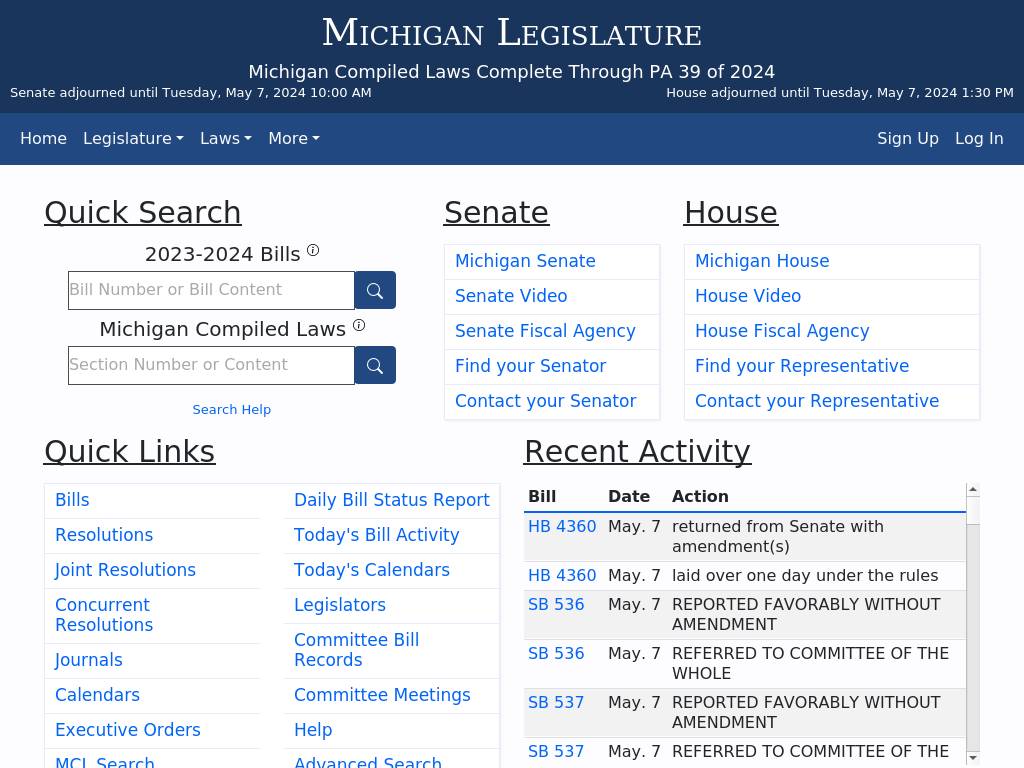The image size is (1024, 768).
Task: Open the Search Help link
Action: 231,410
